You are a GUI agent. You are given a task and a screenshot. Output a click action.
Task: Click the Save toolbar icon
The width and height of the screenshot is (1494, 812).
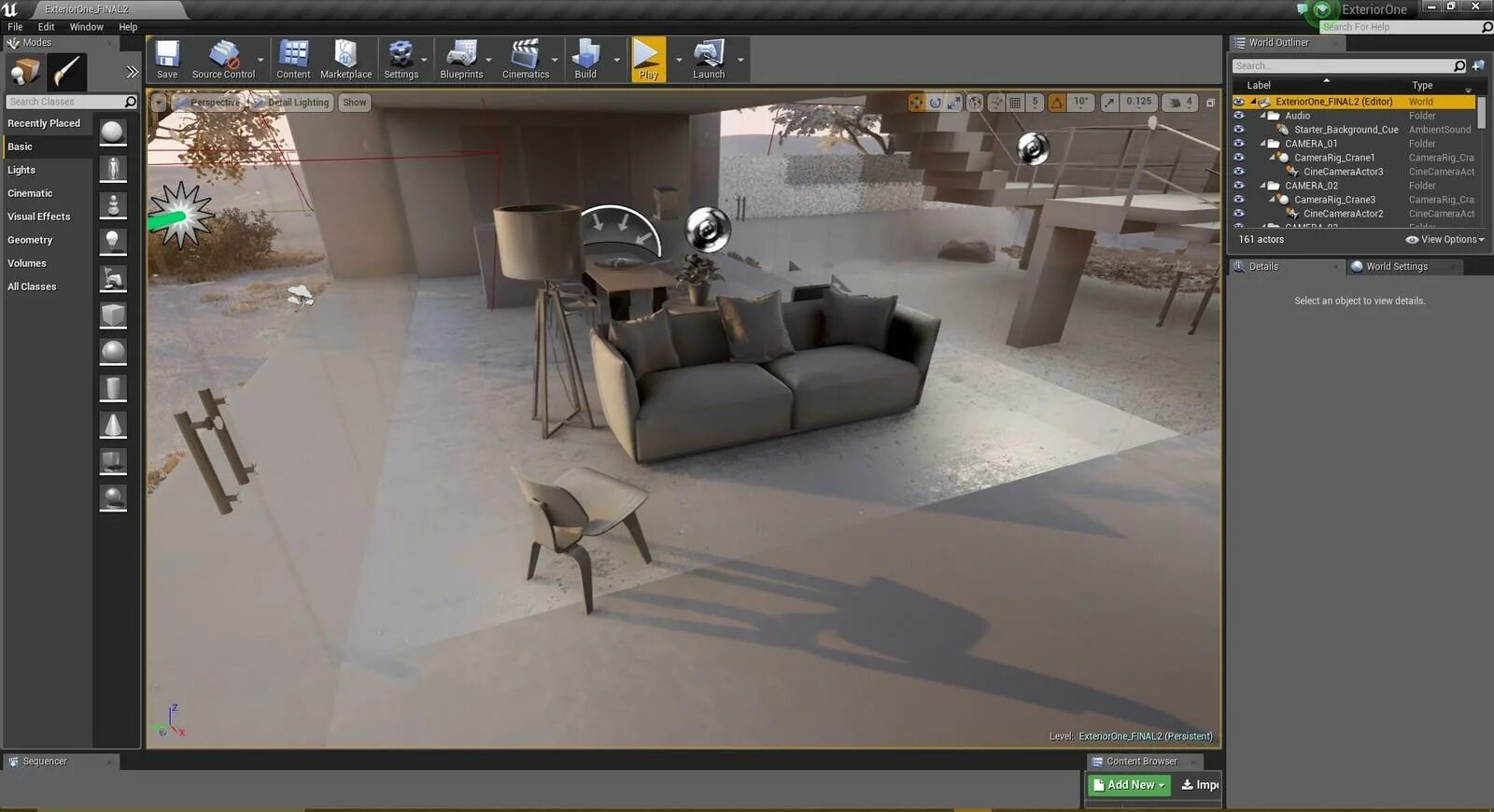(167, 60)
